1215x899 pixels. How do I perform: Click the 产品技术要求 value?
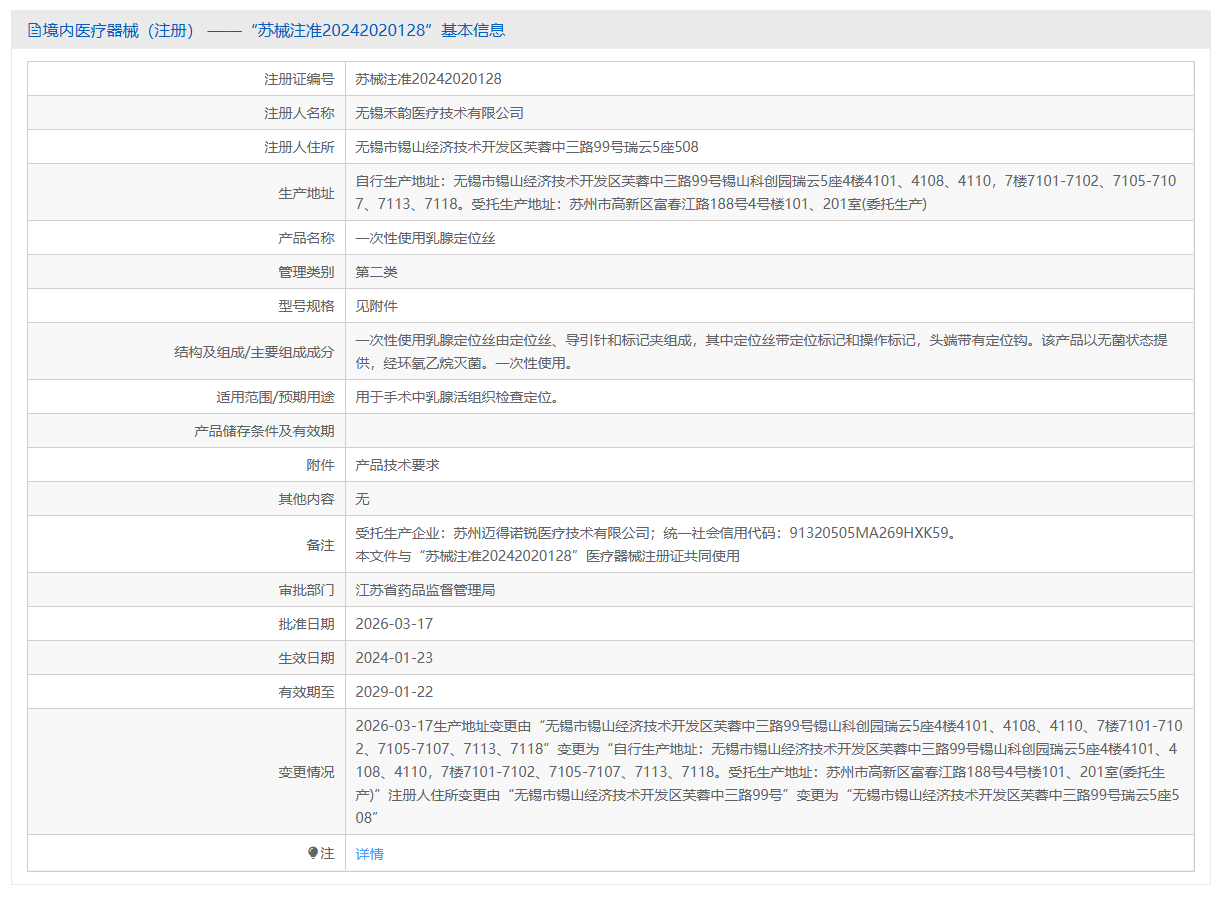click(397, 465)
